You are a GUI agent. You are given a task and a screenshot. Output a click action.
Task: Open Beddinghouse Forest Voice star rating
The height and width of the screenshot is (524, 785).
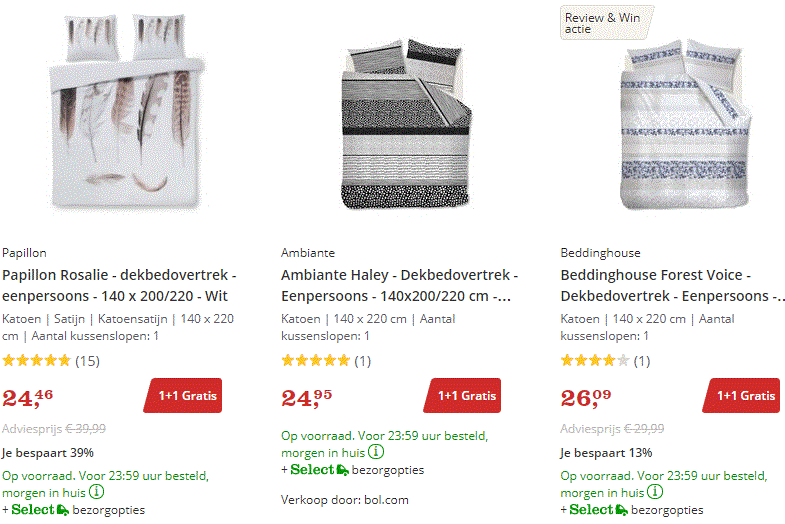pyautogui.click(x=605, y=360)
